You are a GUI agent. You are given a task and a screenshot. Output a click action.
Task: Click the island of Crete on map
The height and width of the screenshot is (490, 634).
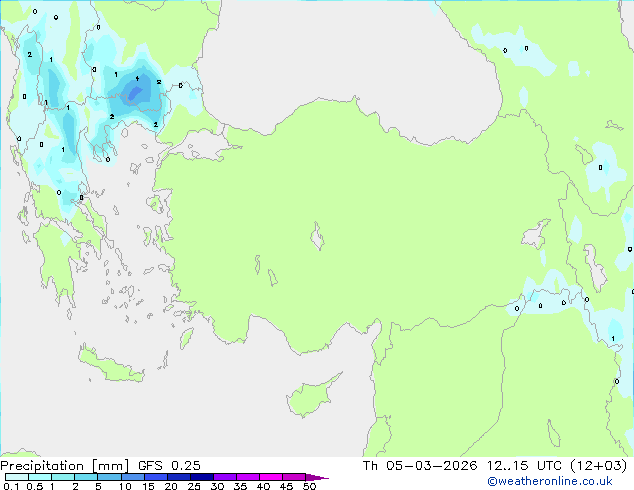111,366
